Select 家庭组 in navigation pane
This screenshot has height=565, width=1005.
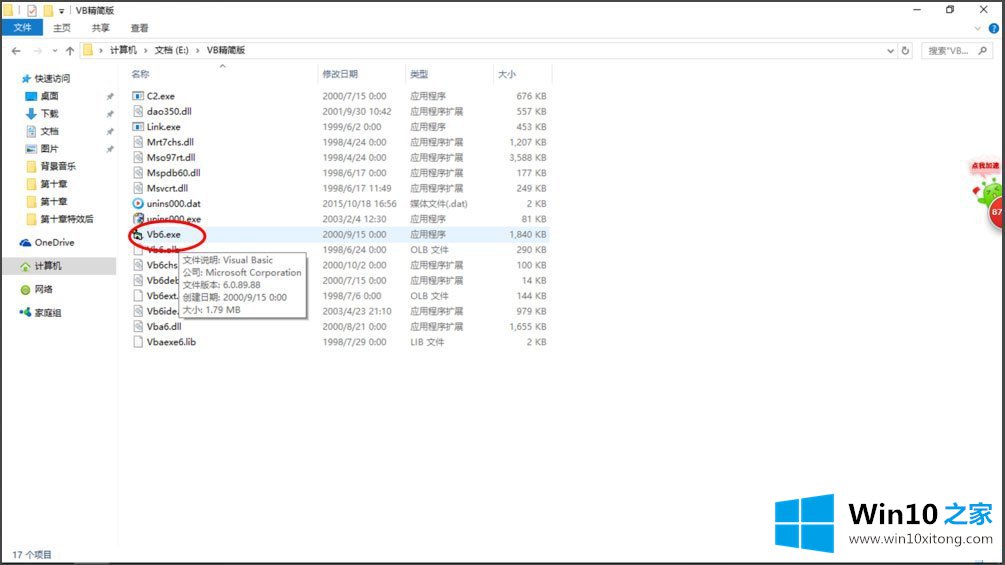[47, 313]
